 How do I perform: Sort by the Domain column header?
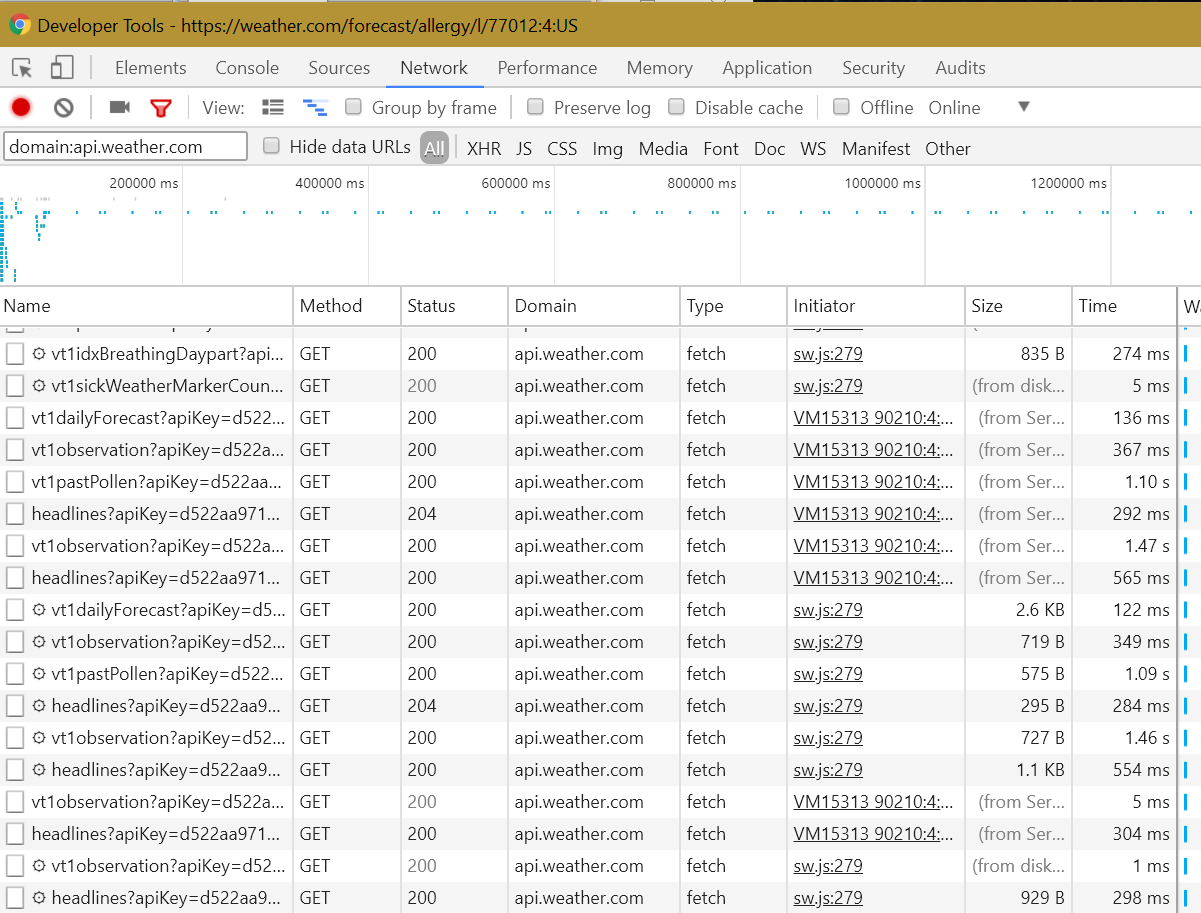594,306
